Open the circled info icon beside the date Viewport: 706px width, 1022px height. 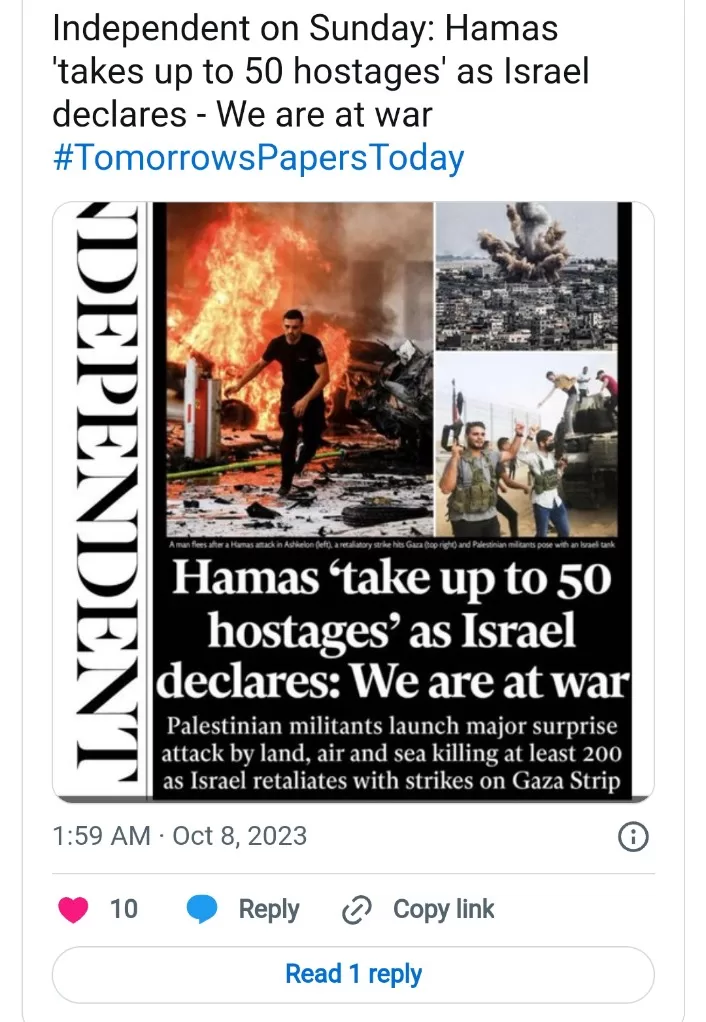click(634, 836)
